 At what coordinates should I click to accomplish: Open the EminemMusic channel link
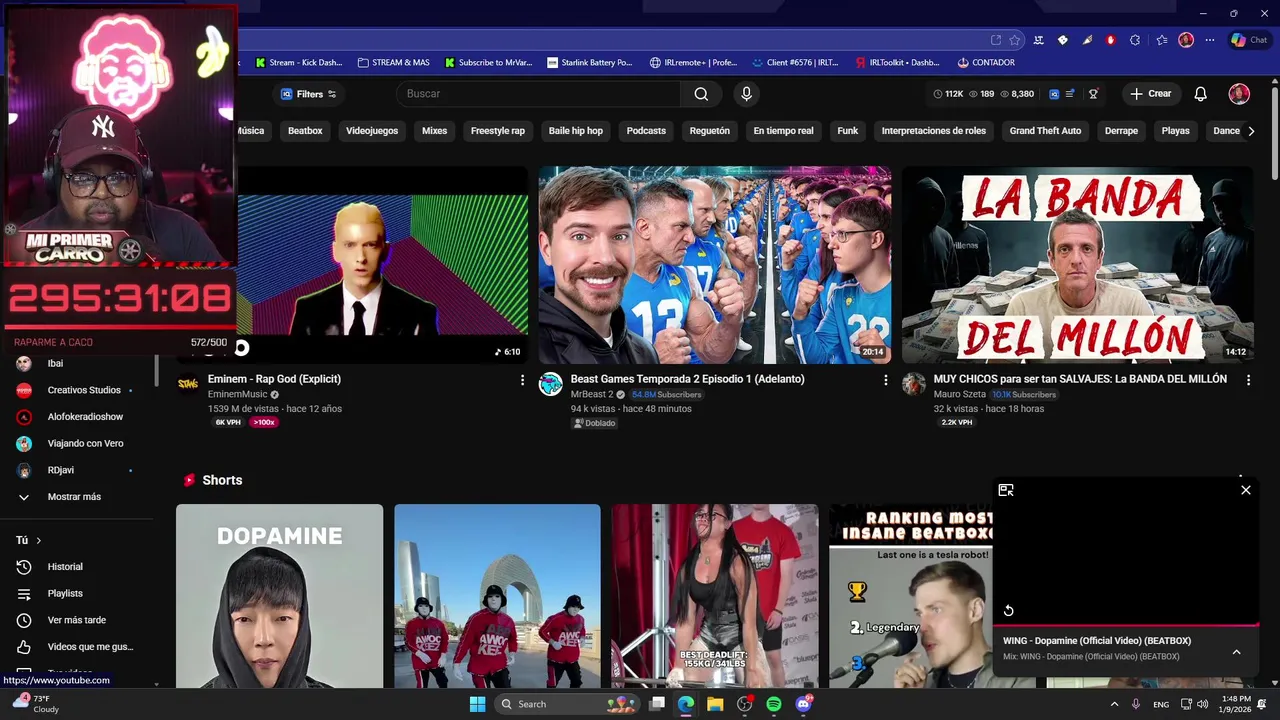(x=237, y=395)
